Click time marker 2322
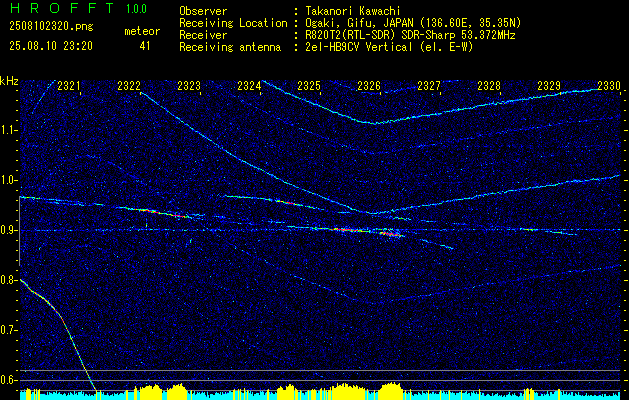This screenshot has width=629, height=400. coord(129,85)
